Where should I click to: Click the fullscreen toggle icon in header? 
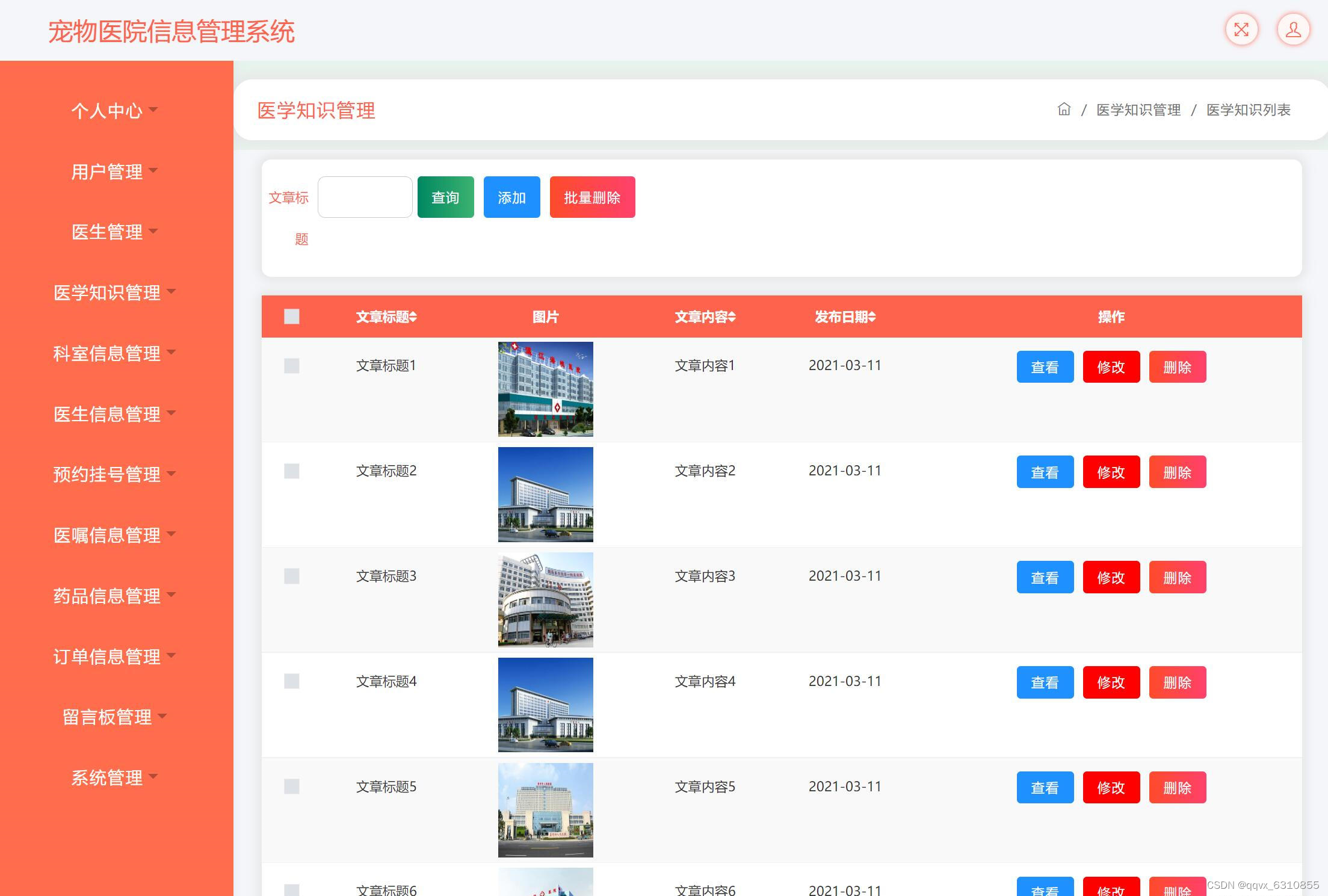[1241, 29]
